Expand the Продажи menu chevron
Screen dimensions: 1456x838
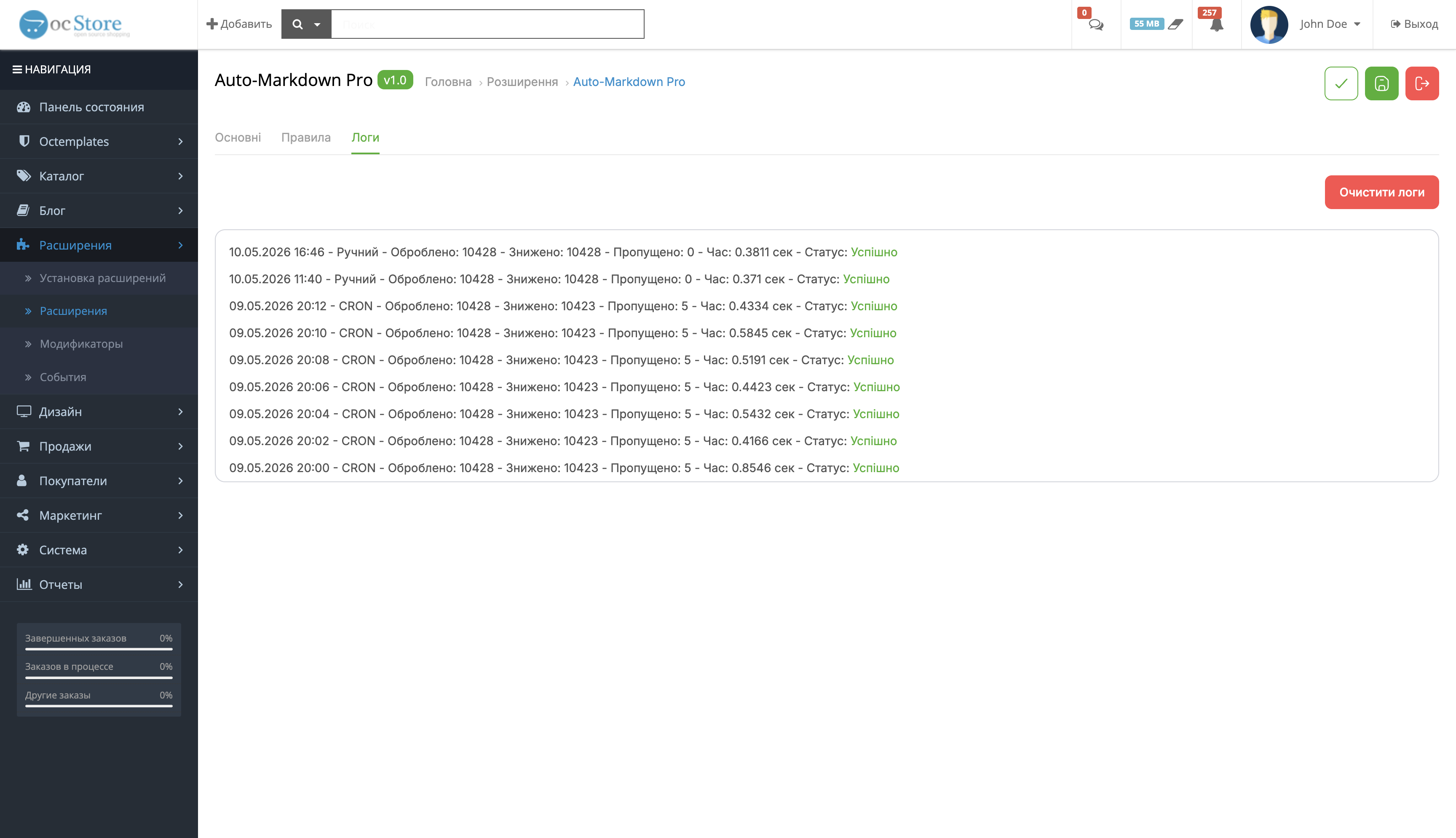click(x=180, y=447)
